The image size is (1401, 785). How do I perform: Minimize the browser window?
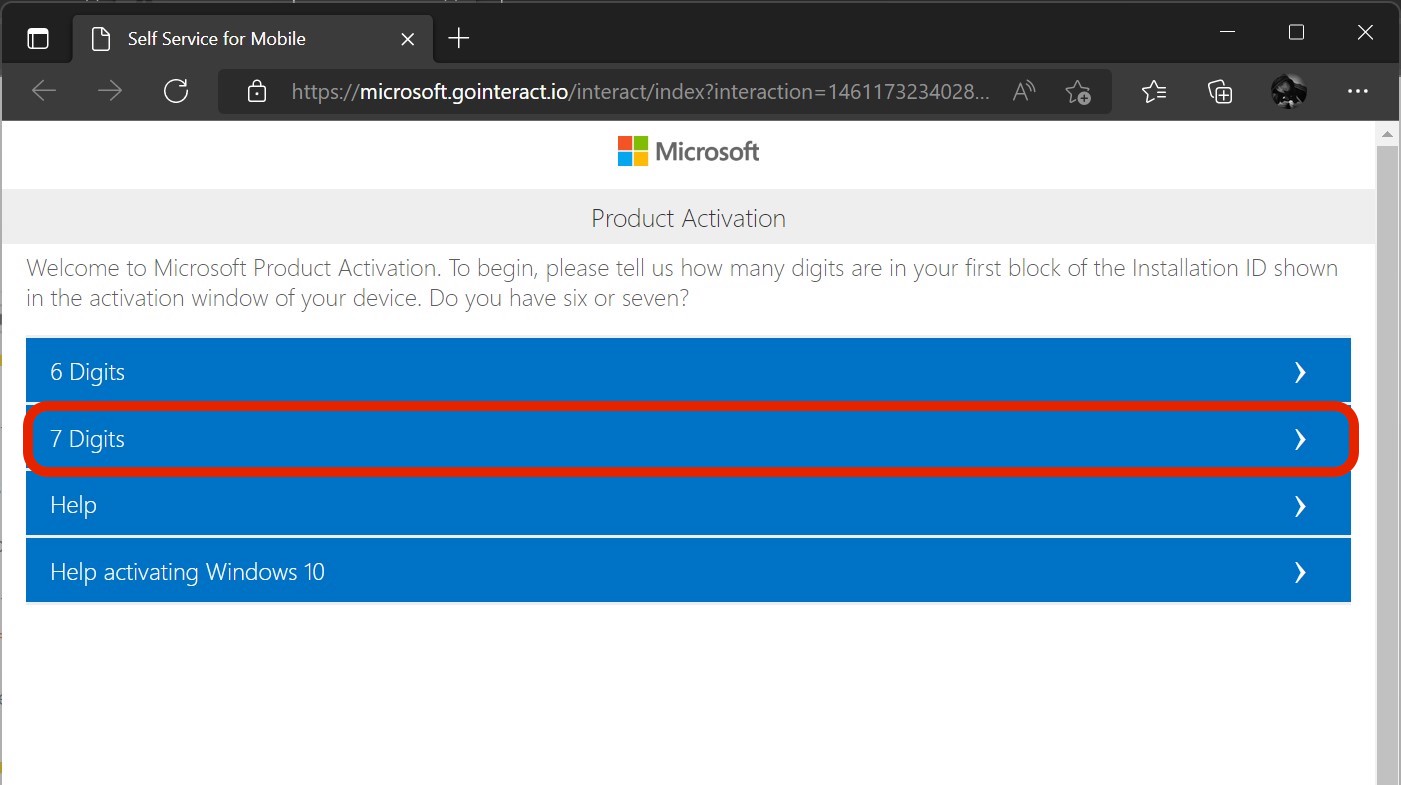click(1227, 33)
